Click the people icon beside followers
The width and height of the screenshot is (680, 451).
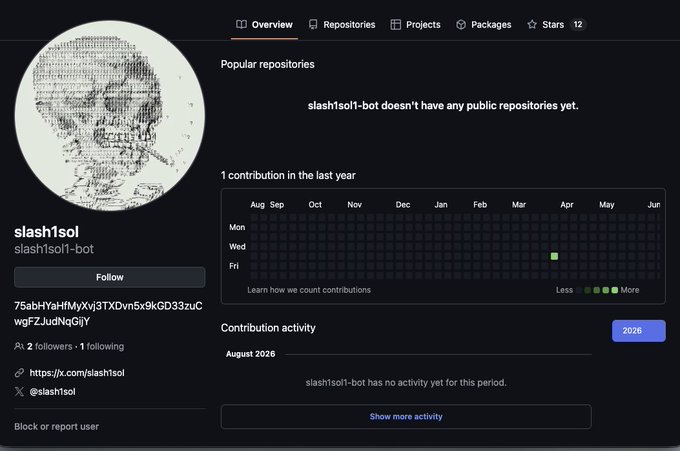(19, 346)
